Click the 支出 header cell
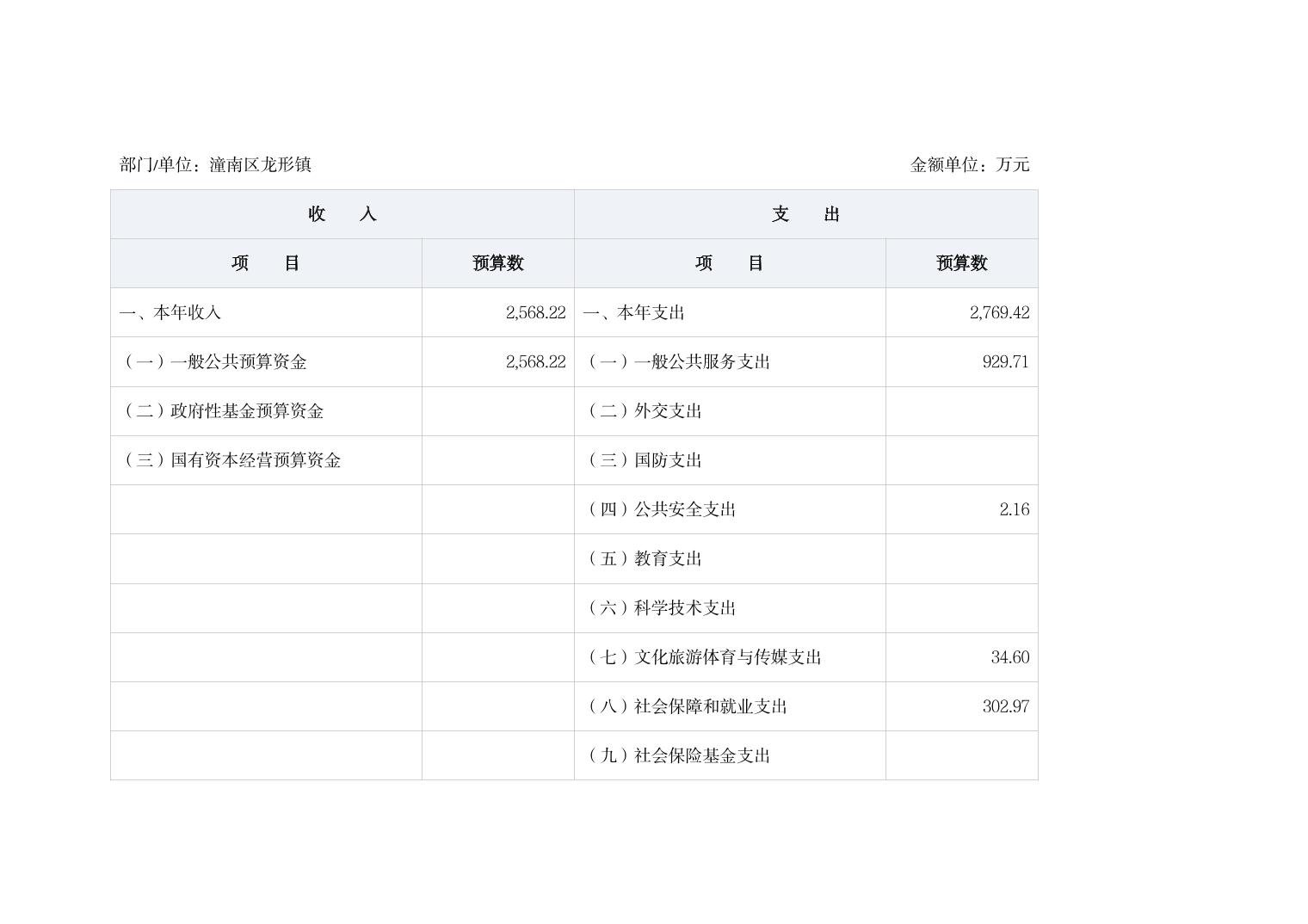This screenshot has width=1308, height=924. point(805,214)
